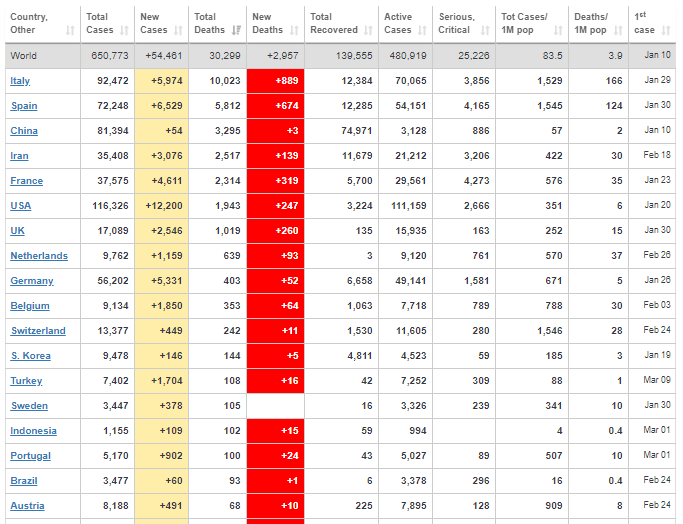Open the Iran country link
Image resolution: width=683 pixels, height=524 pixels.
pos(19,156)
